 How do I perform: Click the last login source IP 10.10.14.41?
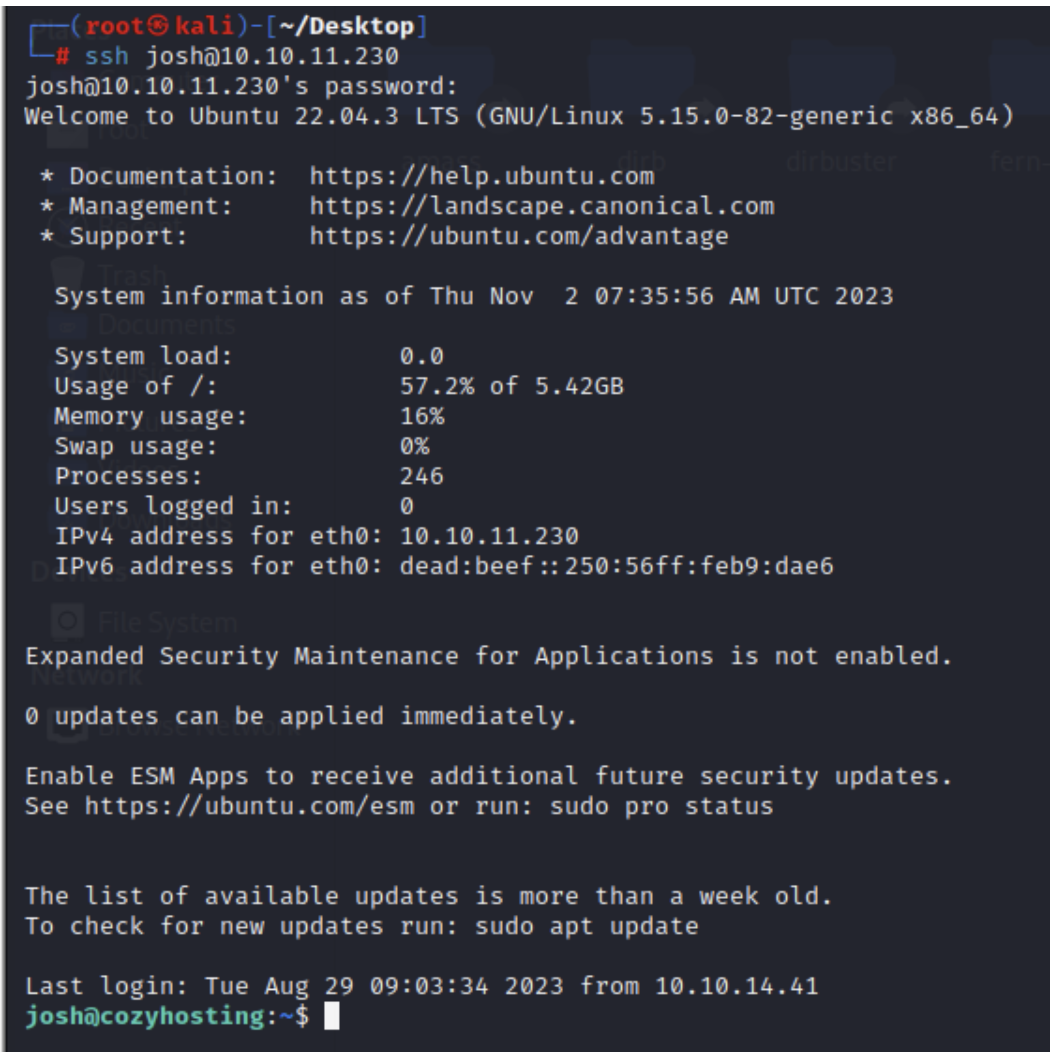(737, 986)
